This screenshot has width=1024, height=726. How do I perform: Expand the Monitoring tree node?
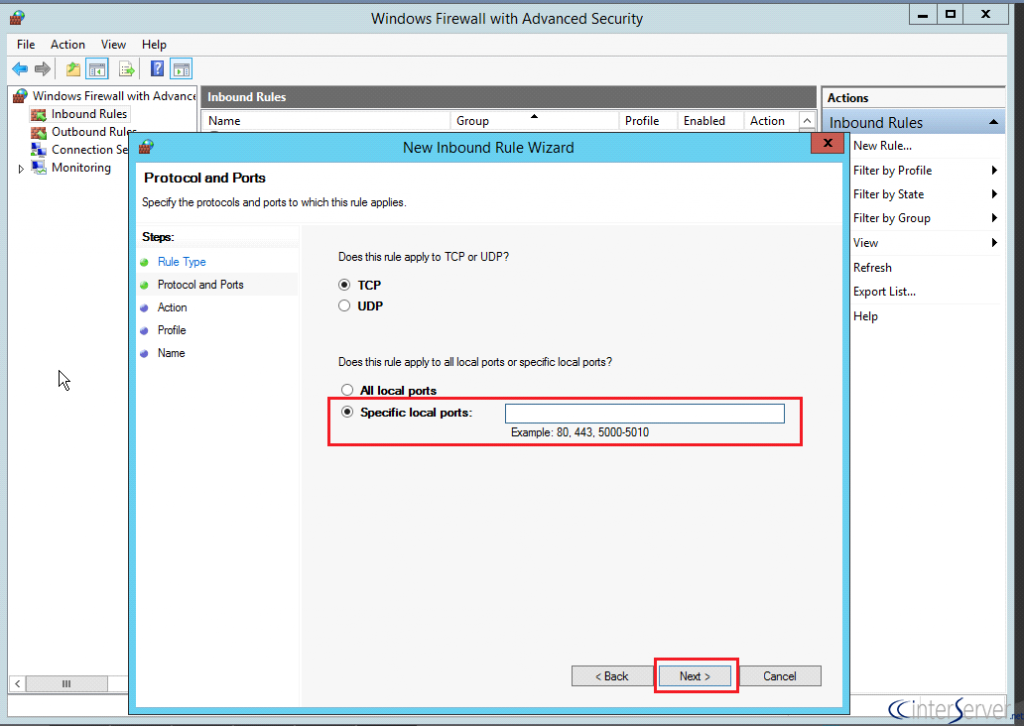(21, 168)
